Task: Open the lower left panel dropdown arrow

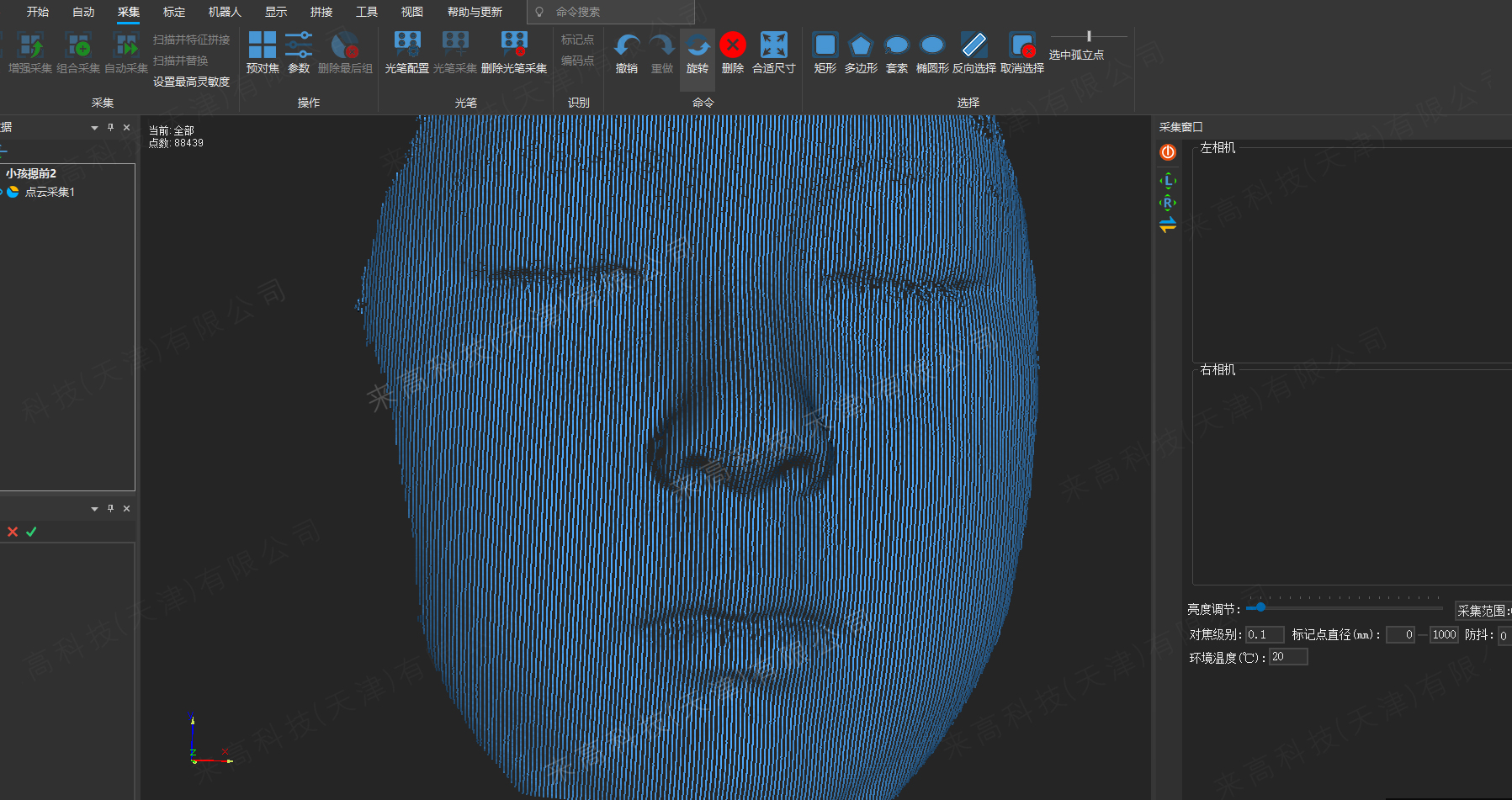Action: (x=94, y=509)
